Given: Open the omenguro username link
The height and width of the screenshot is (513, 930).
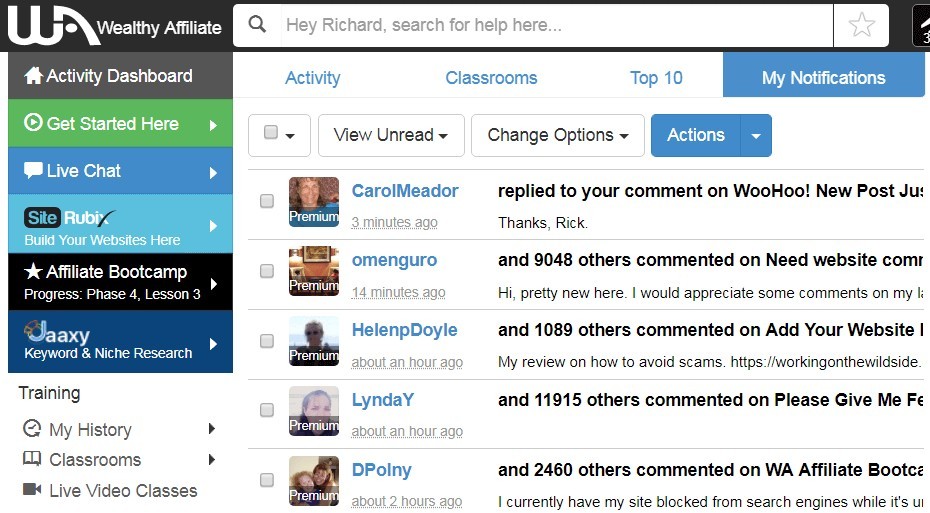Looking at the screenshot, I should (x=394, y=260).
